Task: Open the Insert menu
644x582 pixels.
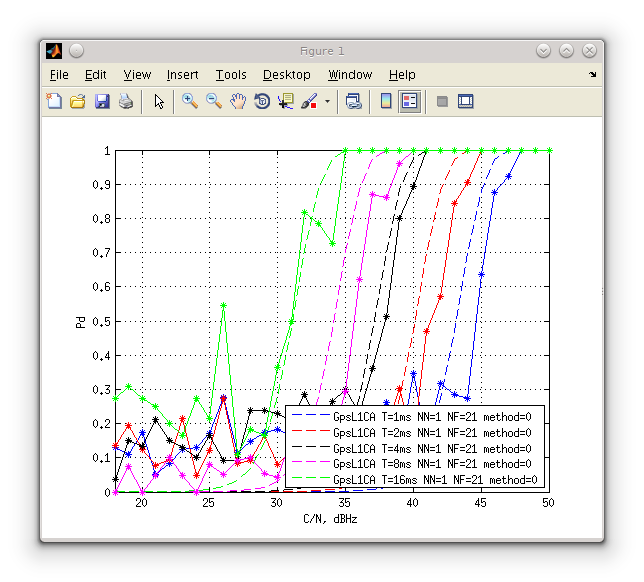Action: click(182, 75)
